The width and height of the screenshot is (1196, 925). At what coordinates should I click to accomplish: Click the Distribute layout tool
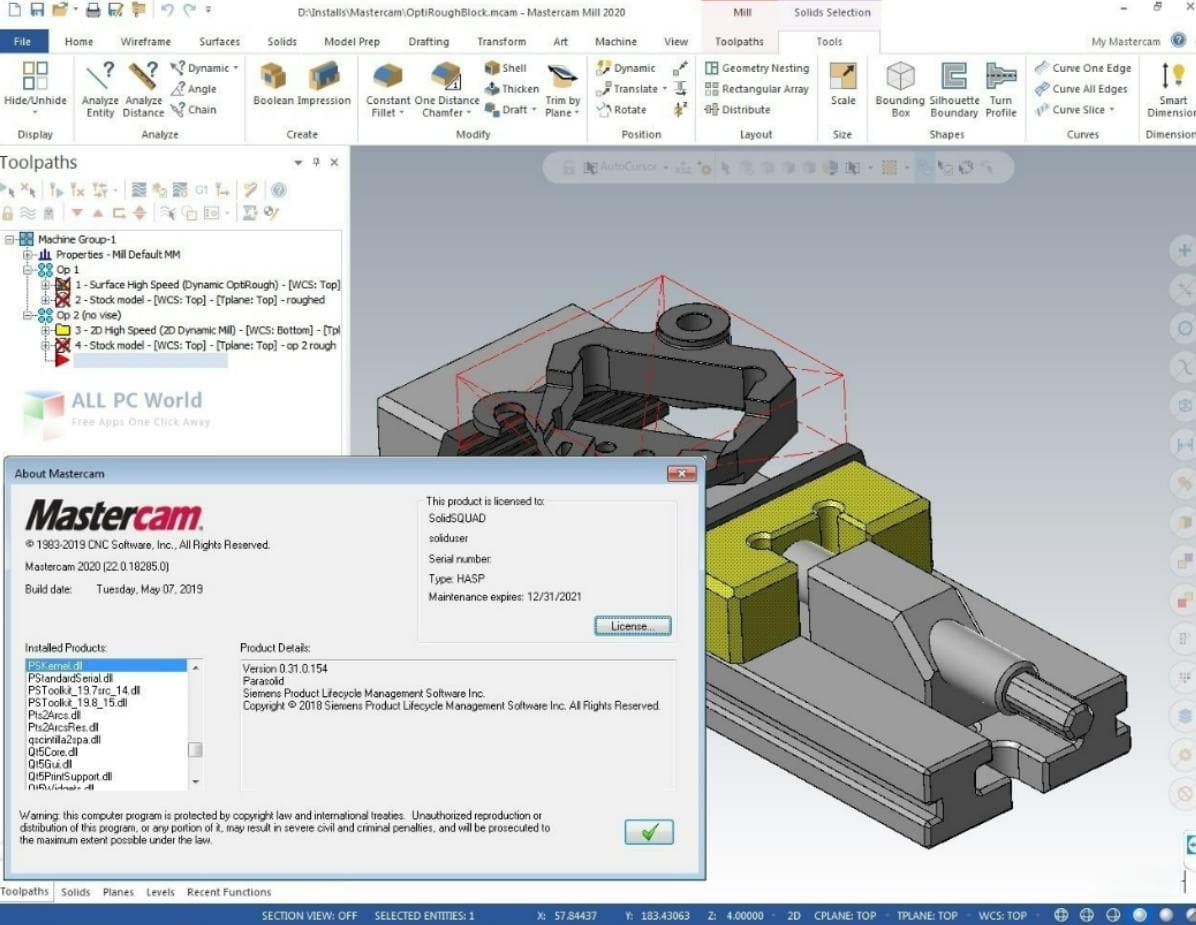(x=738, y=110)
